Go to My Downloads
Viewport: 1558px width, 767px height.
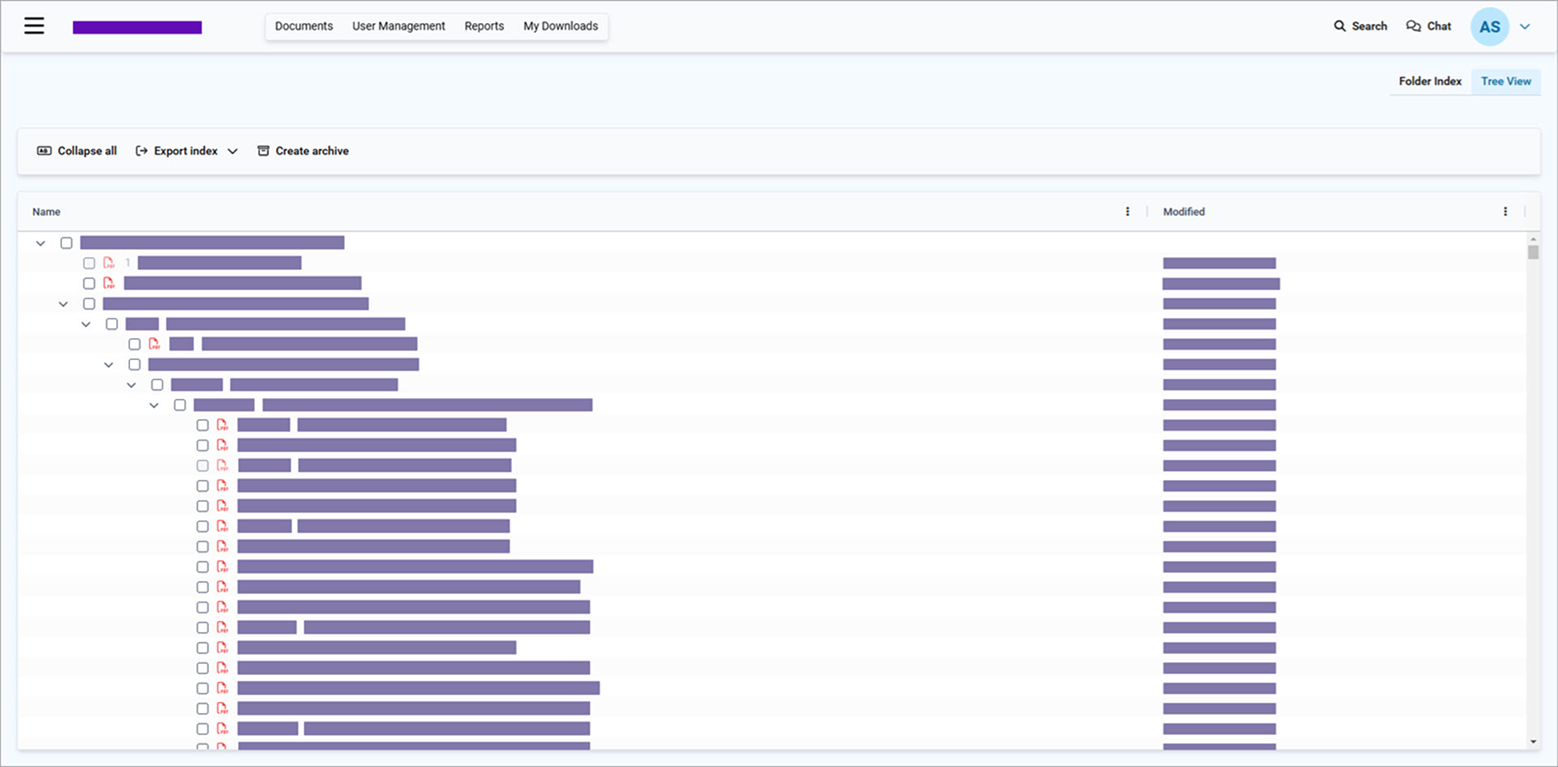pos(560,26)
